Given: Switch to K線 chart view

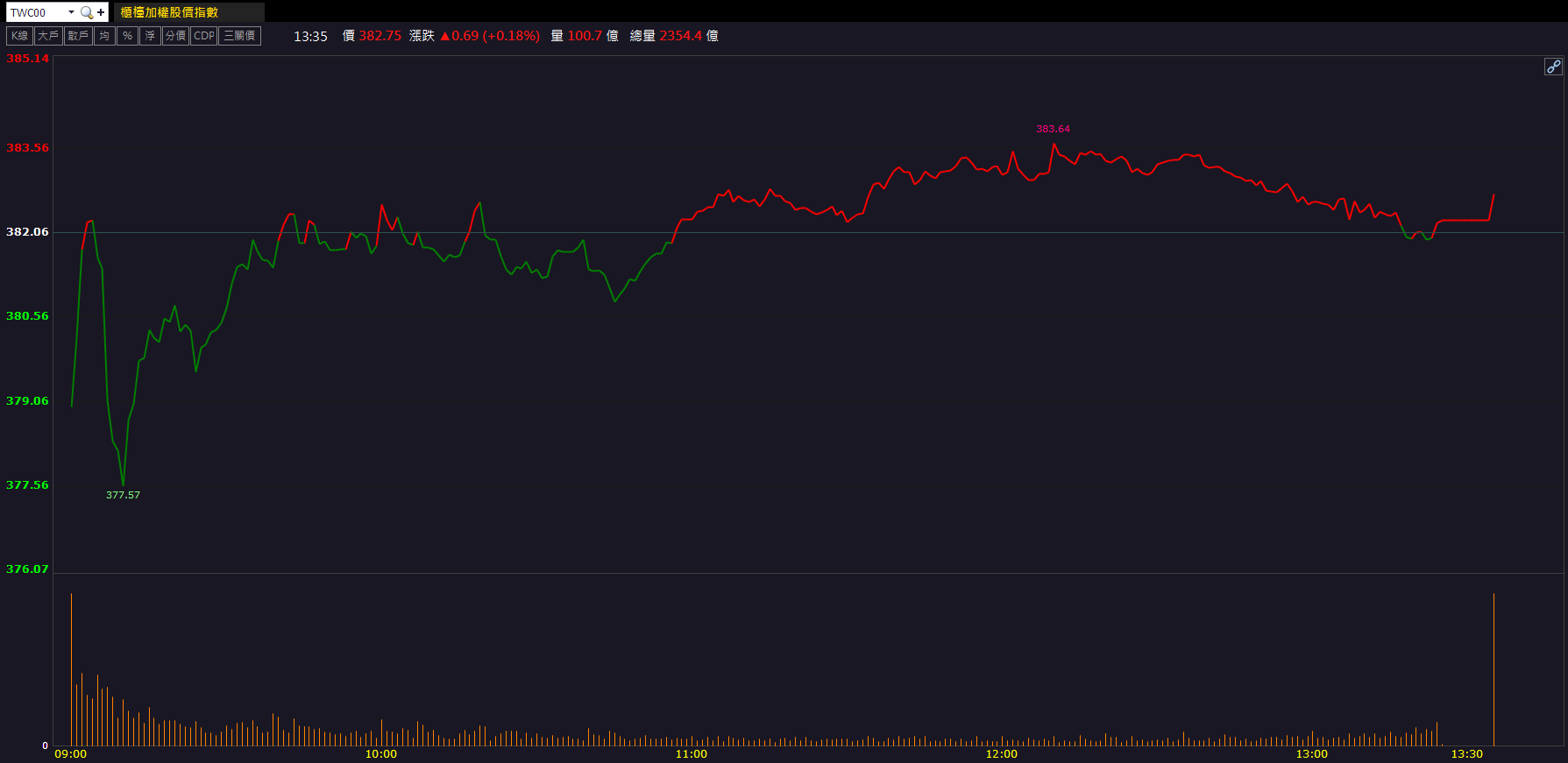Looking at the screenshot, I should pyautogui.click(x=19, y=36).
